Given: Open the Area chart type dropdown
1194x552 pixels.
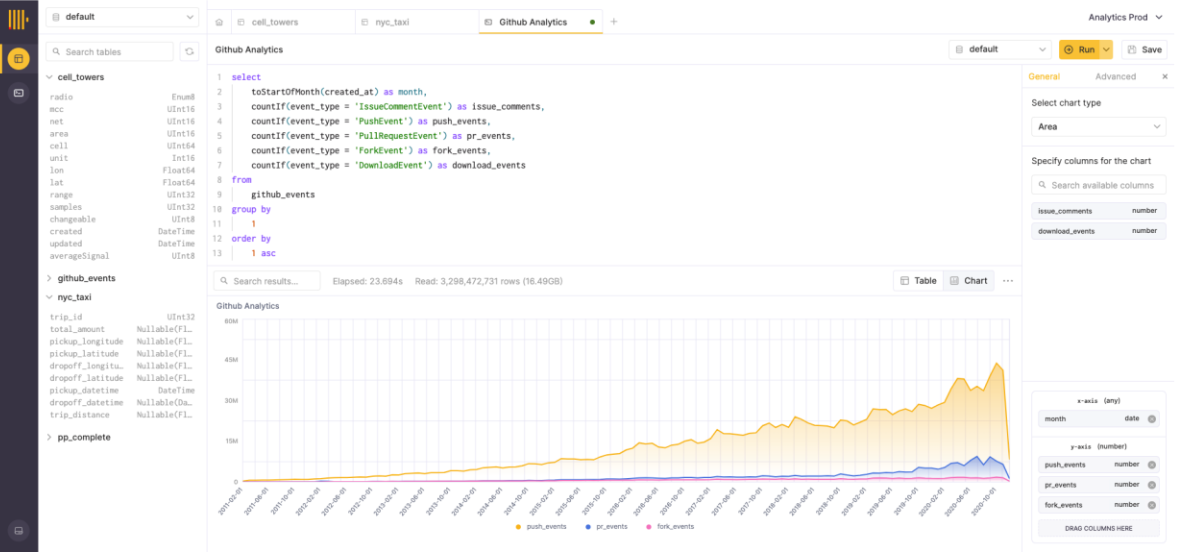Looking at the screenshot, I should (1098, 127).
